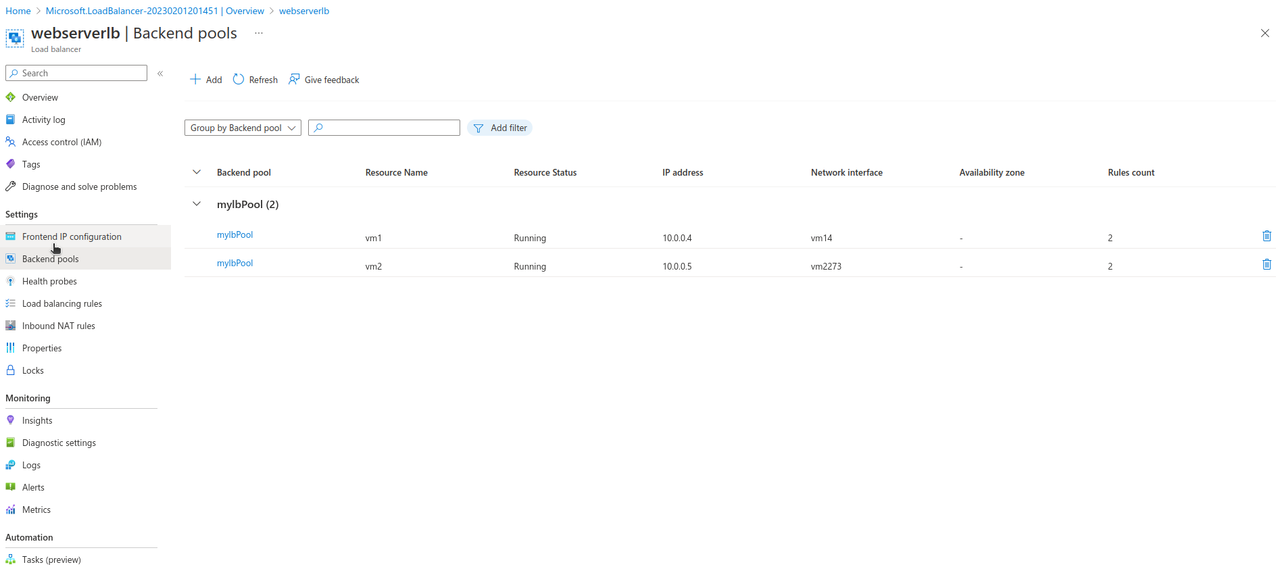Viewport: 1280px width, 575px height.
Task: Click the Frontend IP configuration icon
Action: click(11, 236)
